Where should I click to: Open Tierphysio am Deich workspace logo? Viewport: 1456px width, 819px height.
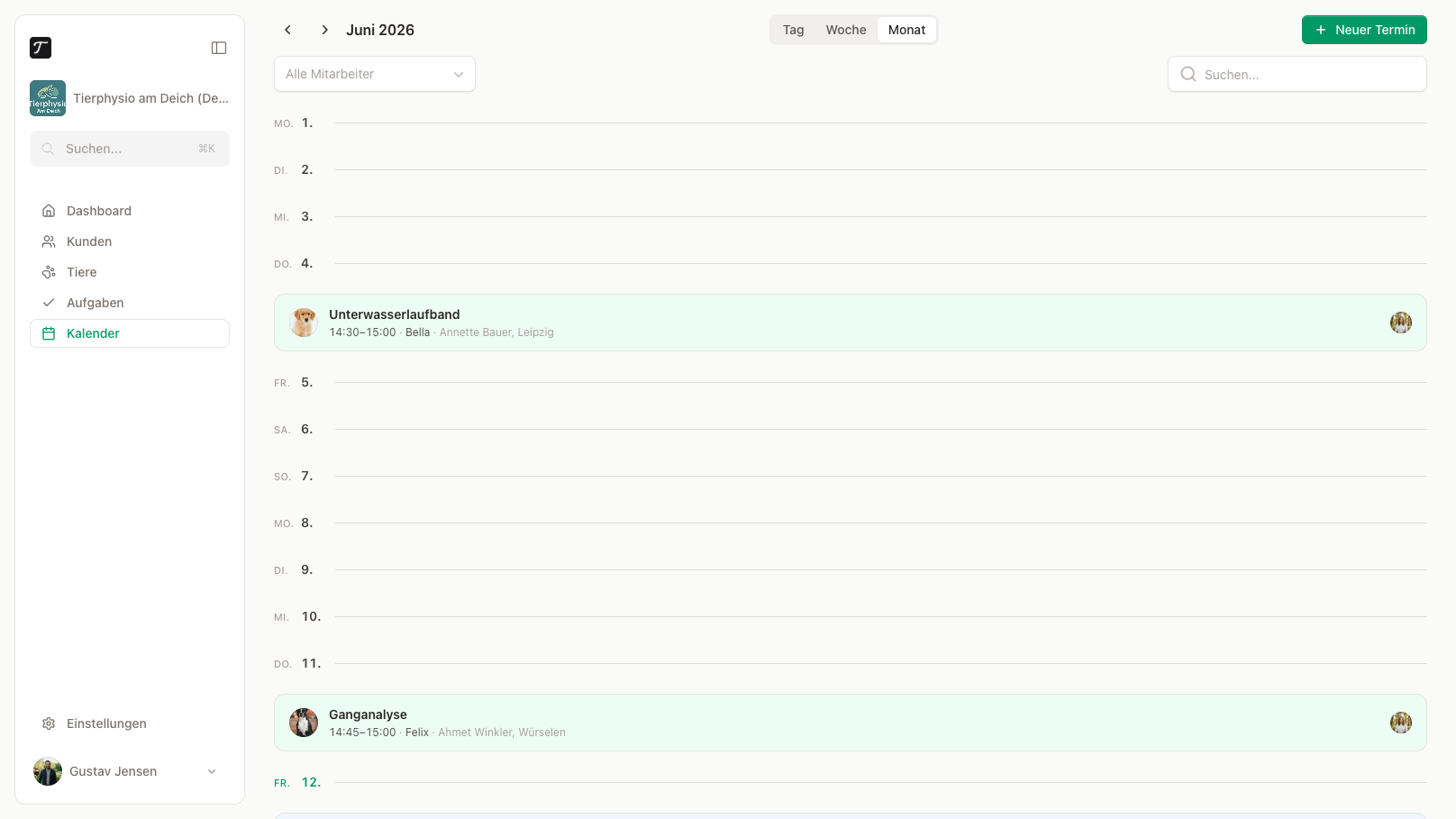coord(48,98)
